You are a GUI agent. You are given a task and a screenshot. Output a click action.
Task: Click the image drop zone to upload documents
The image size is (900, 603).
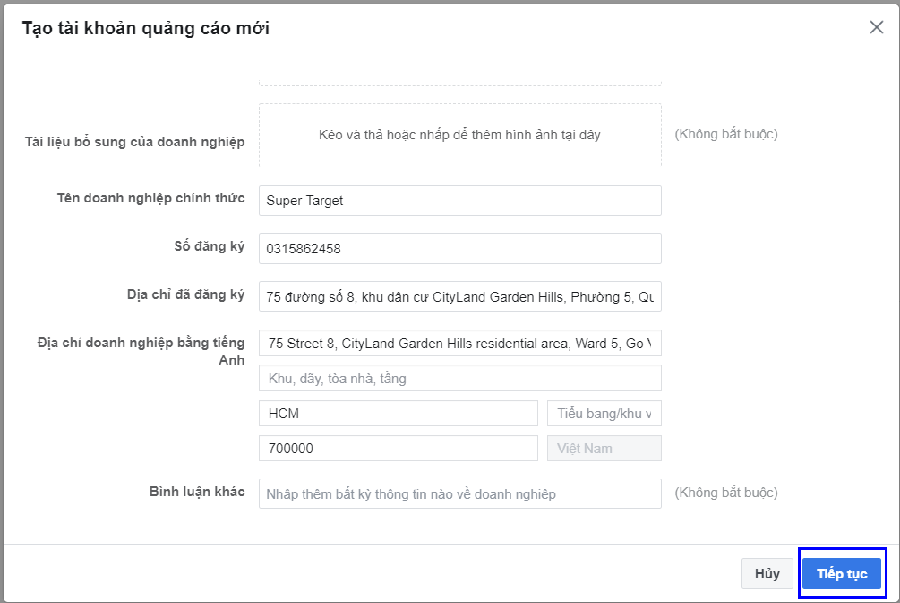[x=460, y=135]
